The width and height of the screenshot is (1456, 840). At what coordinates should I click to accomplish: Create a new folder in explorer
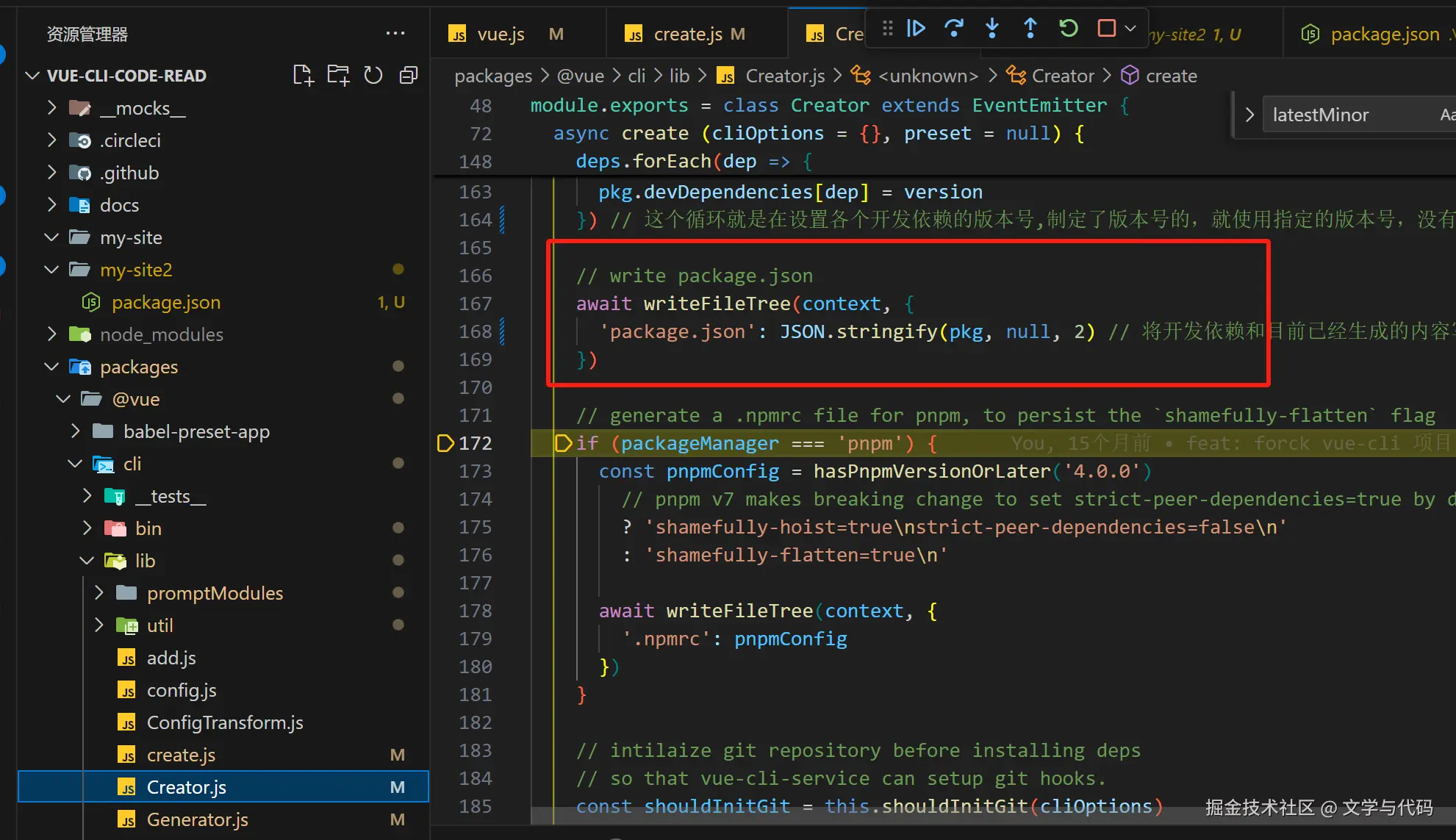(x=338, y=75)
